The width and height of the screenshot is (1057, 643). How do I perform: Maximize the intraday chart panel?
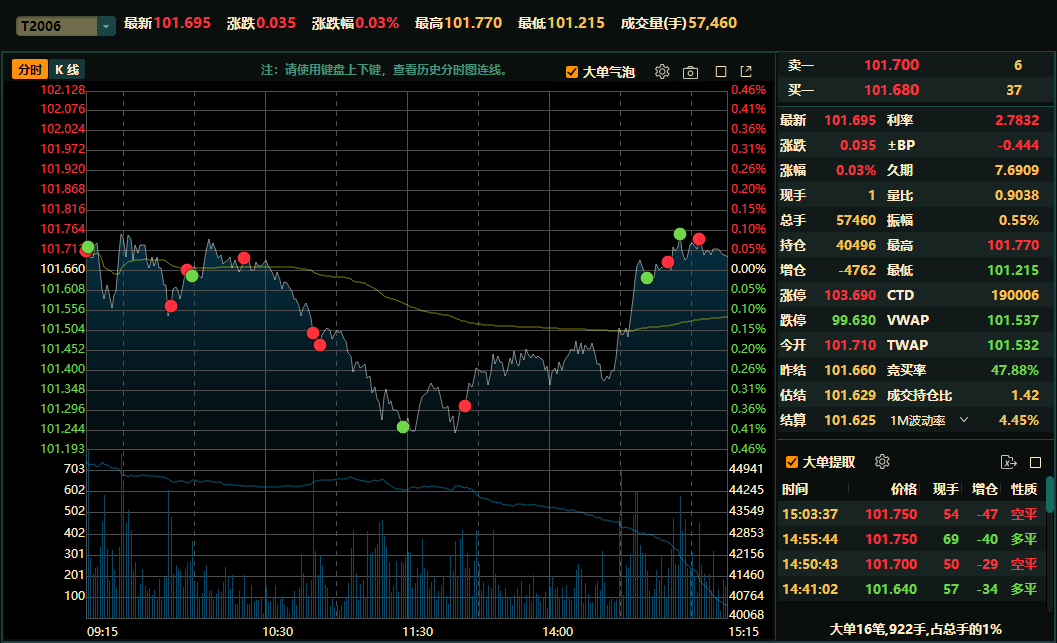point(721,72)
